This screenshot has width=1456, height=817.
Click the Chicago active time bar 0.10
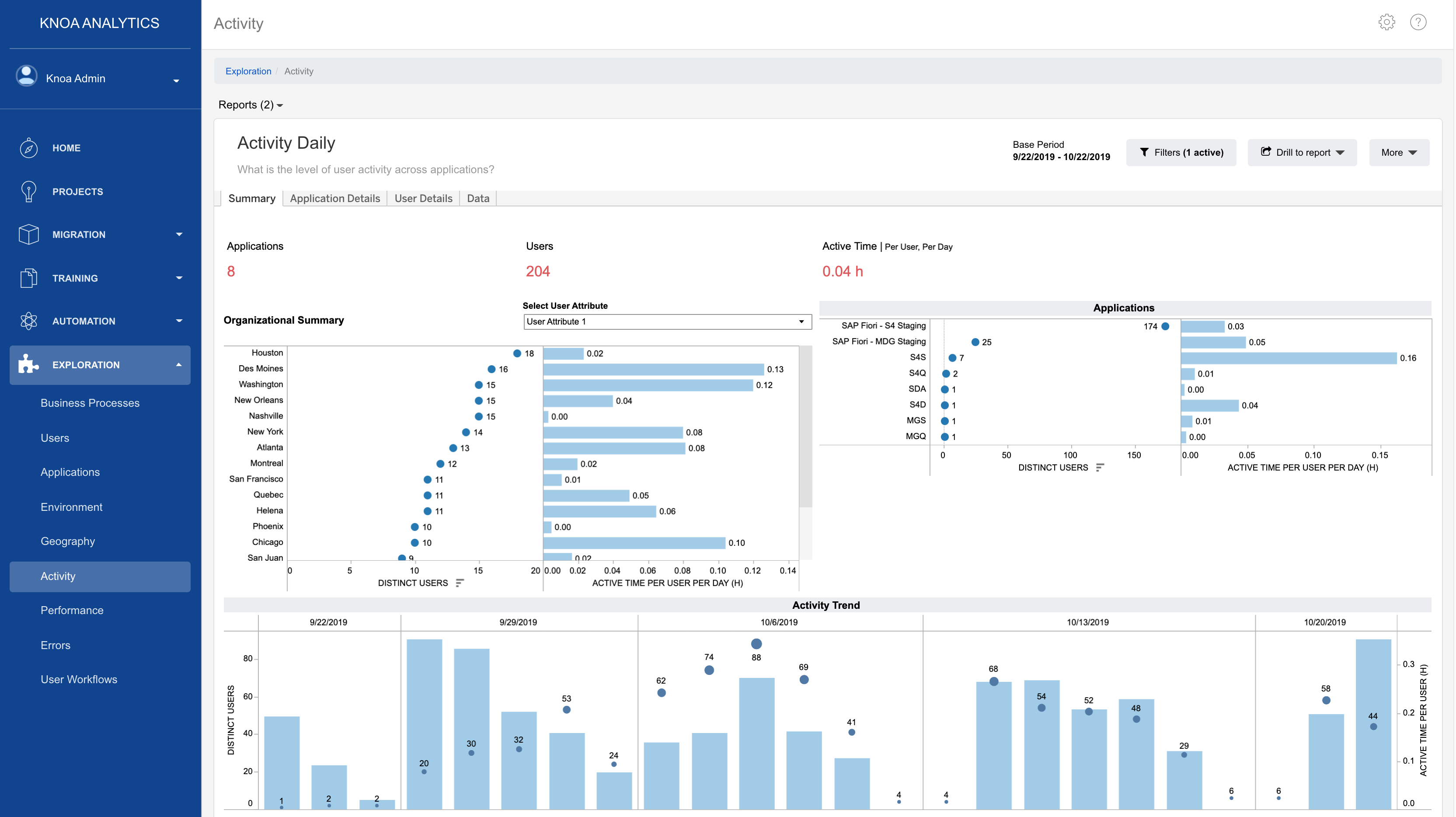pos(634,543)
